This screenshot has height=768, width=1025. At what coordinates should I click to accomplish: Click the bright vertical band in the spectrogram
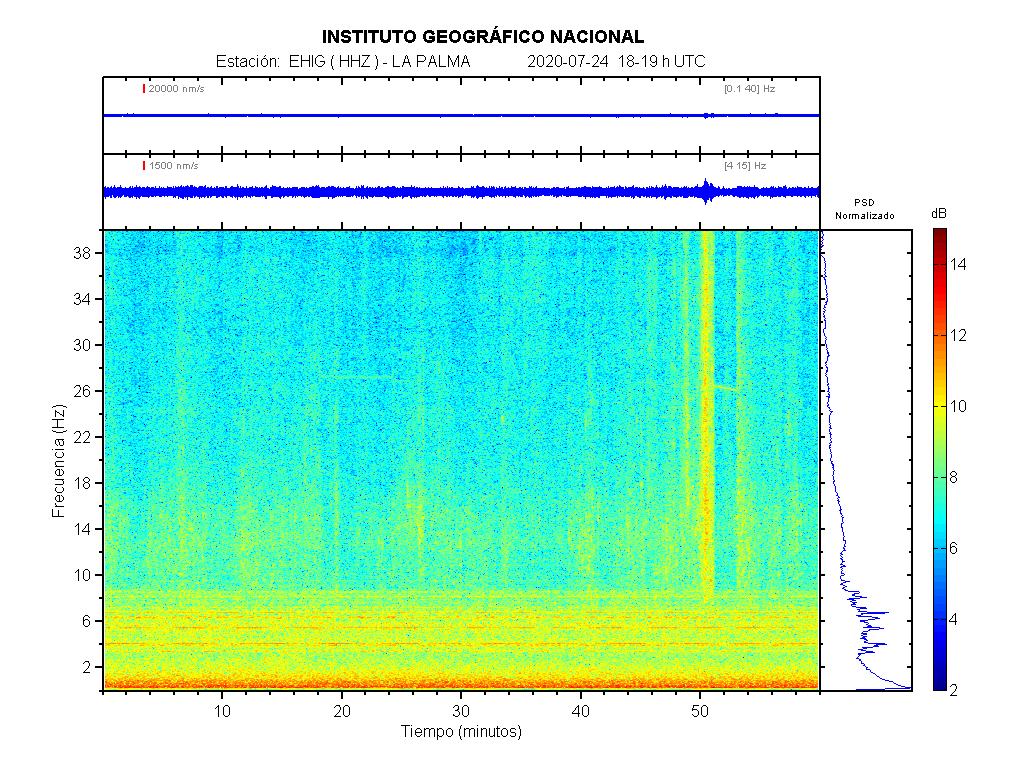tap(708, 420)
